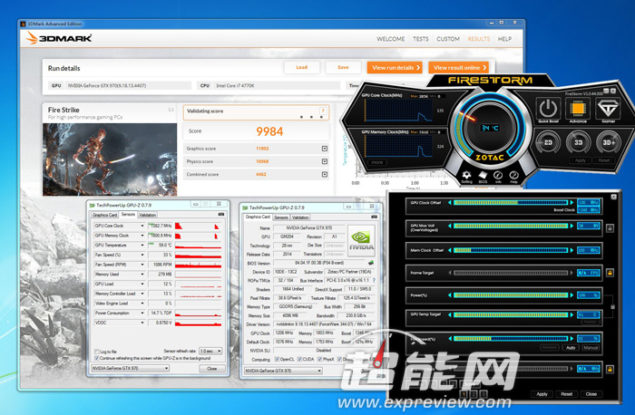This screenshot has width=635, height=415.
Task: Open CUSTOM tab in 3DMark
Action: pyautogui.click(x=448, y=39)
